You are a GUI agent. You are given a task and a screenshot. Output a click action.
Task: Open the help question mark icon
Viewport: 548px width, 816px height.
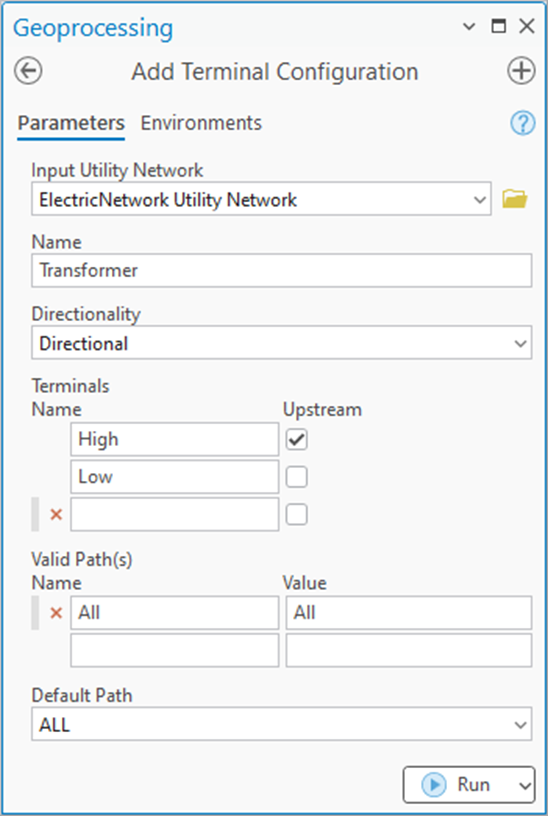pyautogui.click(x=522, y=123)
